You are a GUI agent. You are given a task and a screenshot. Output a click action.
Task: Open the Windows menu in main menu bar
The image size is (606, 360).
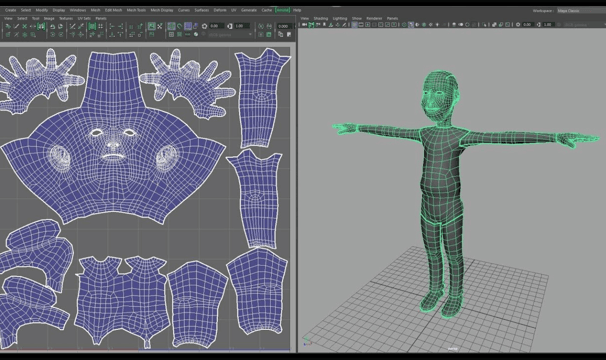click(x=78, y=10)
